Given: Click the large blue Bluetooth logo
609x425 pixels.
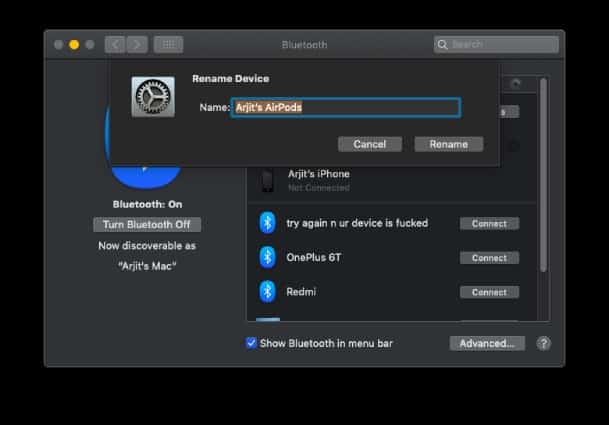Looking at the screenshot, I should pyautogui.click(x=146, y=177).
